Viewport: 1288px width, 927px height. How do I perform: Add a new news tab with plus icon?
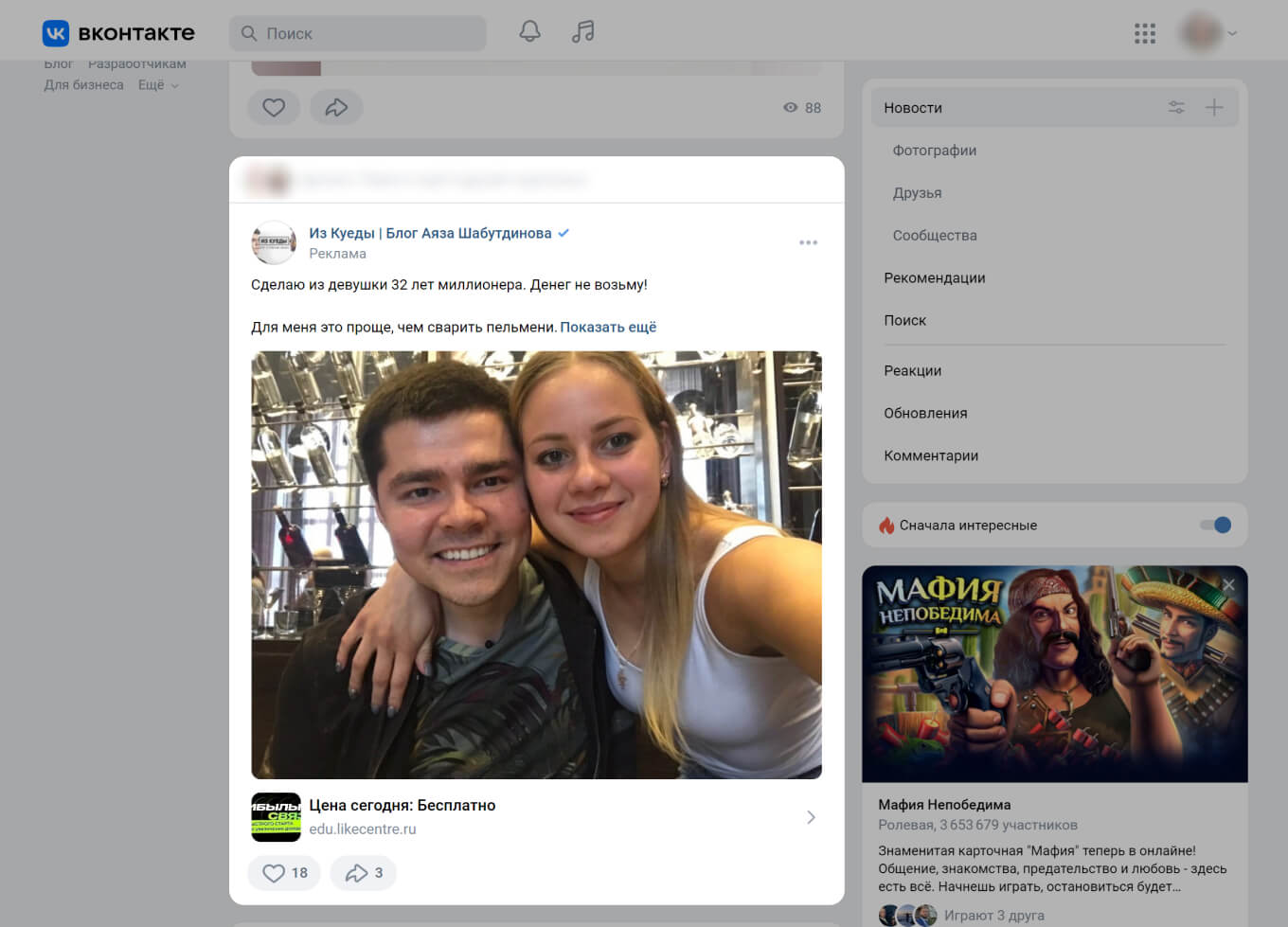tap(1214, 108)
